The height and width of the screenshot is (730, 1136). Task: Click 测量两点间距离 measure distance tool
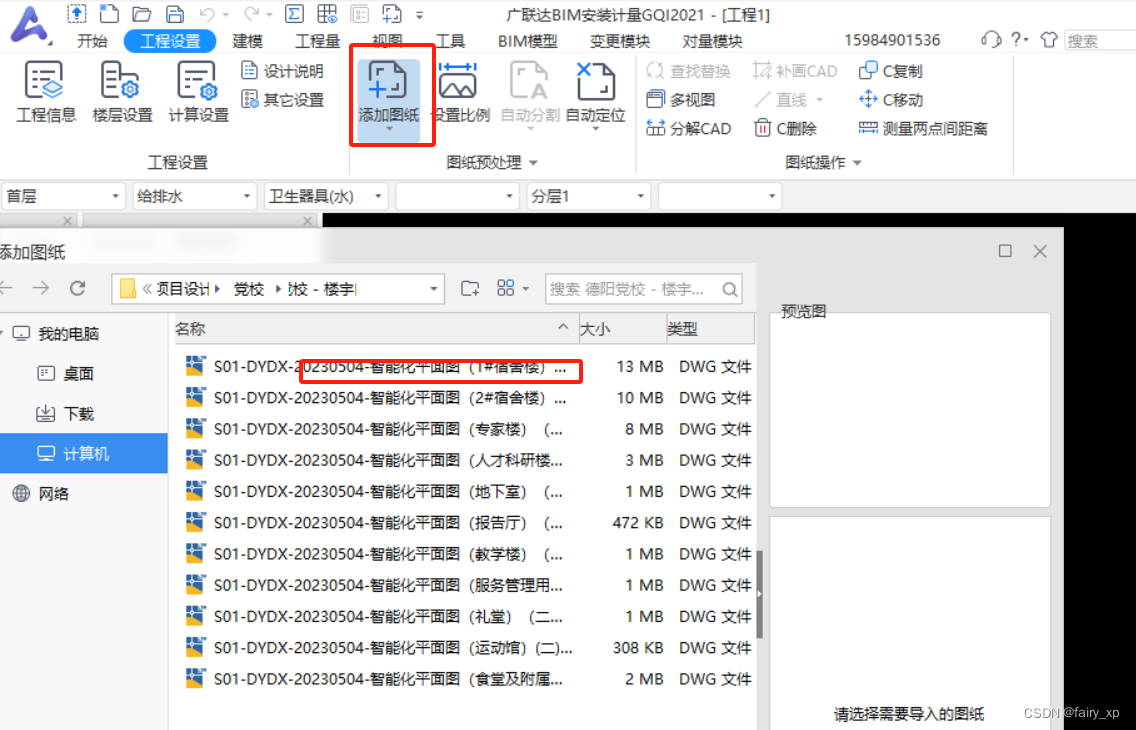(923, 129)
